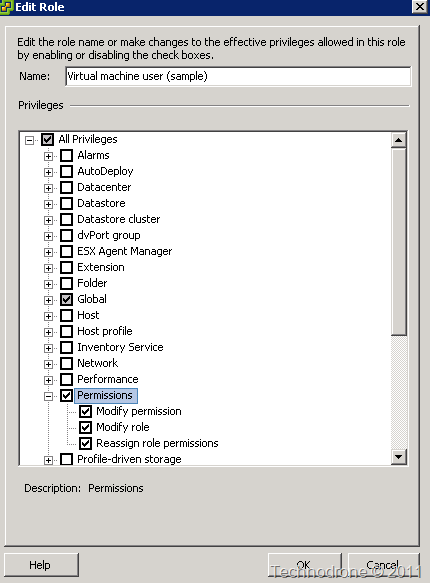Viewport: 430px width, 583px height.
Task: Uncheck the Global privilege checkbox
Action: pyautogui.click(x=67, y=299)
